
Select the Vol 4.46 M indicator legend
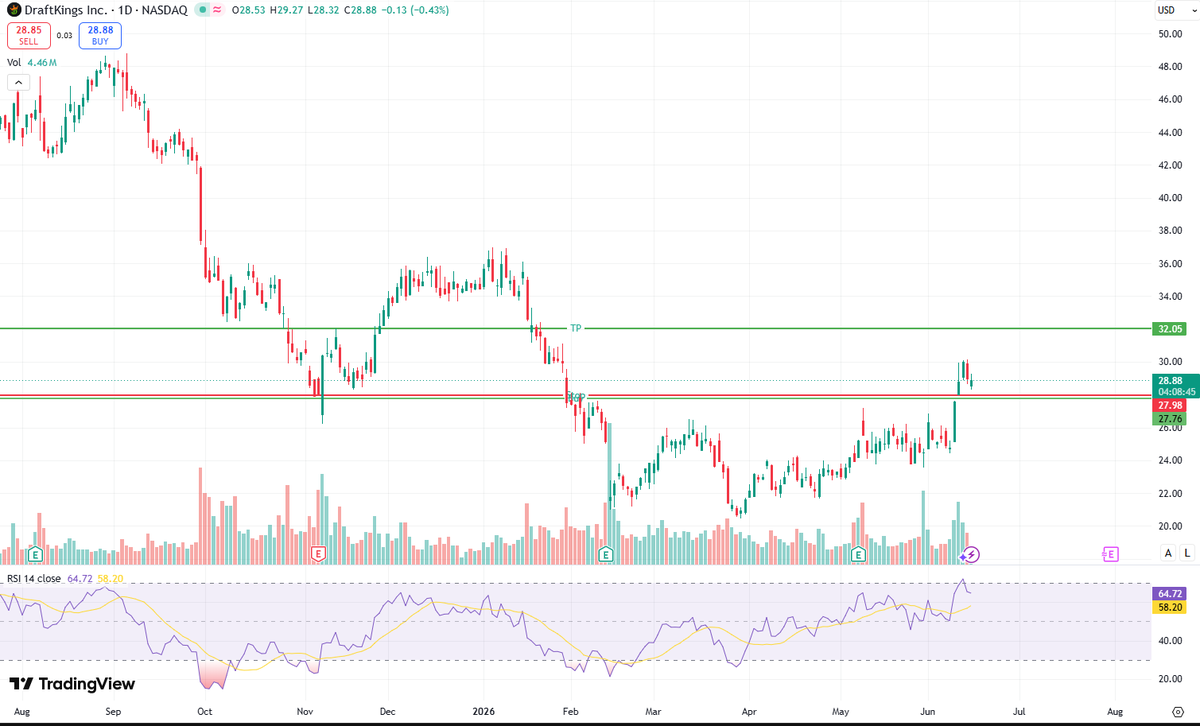tap(32, 62)
